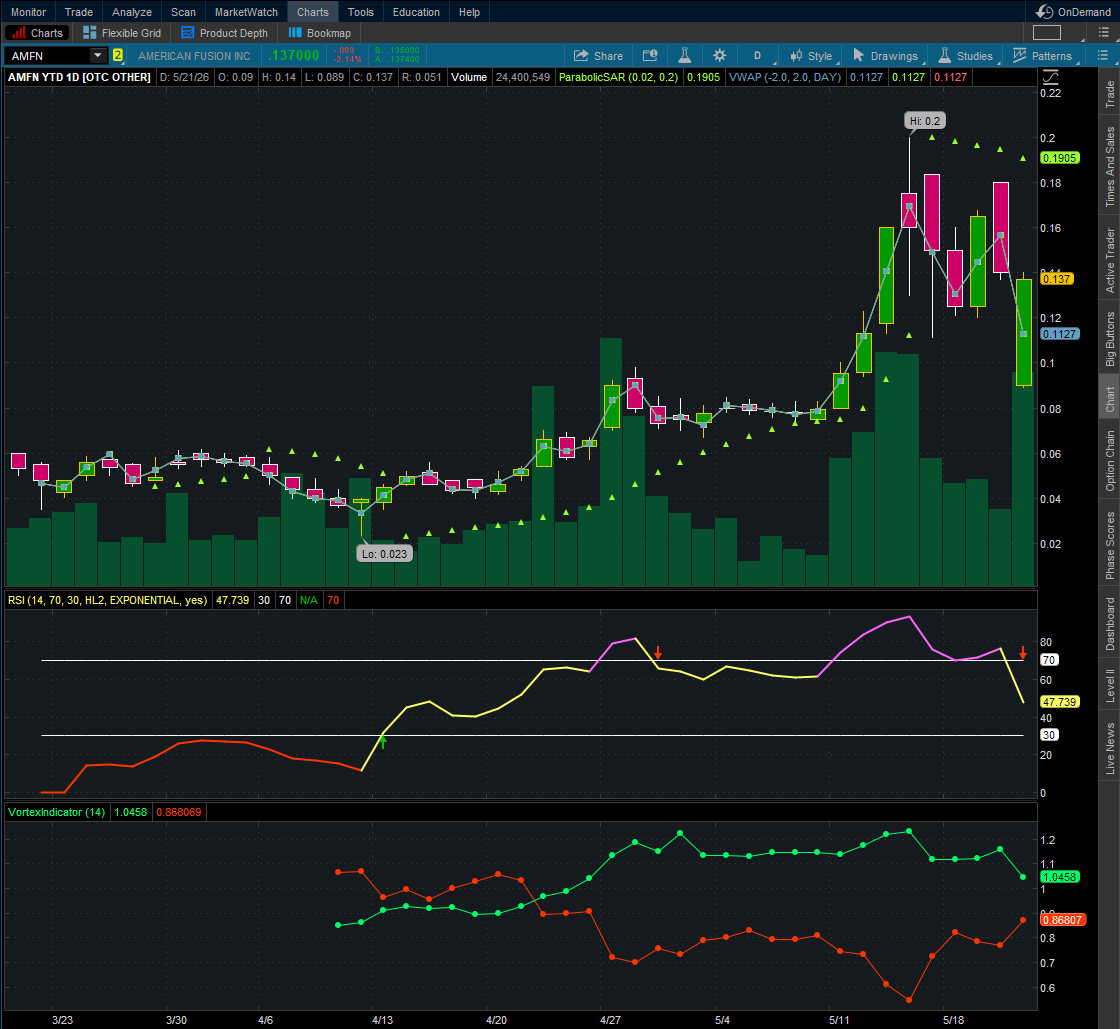Open the Big Buttons sidebar panel
This screenshot has height=1029, width=1120.
pyautogui.click(x=1110, y=339)
